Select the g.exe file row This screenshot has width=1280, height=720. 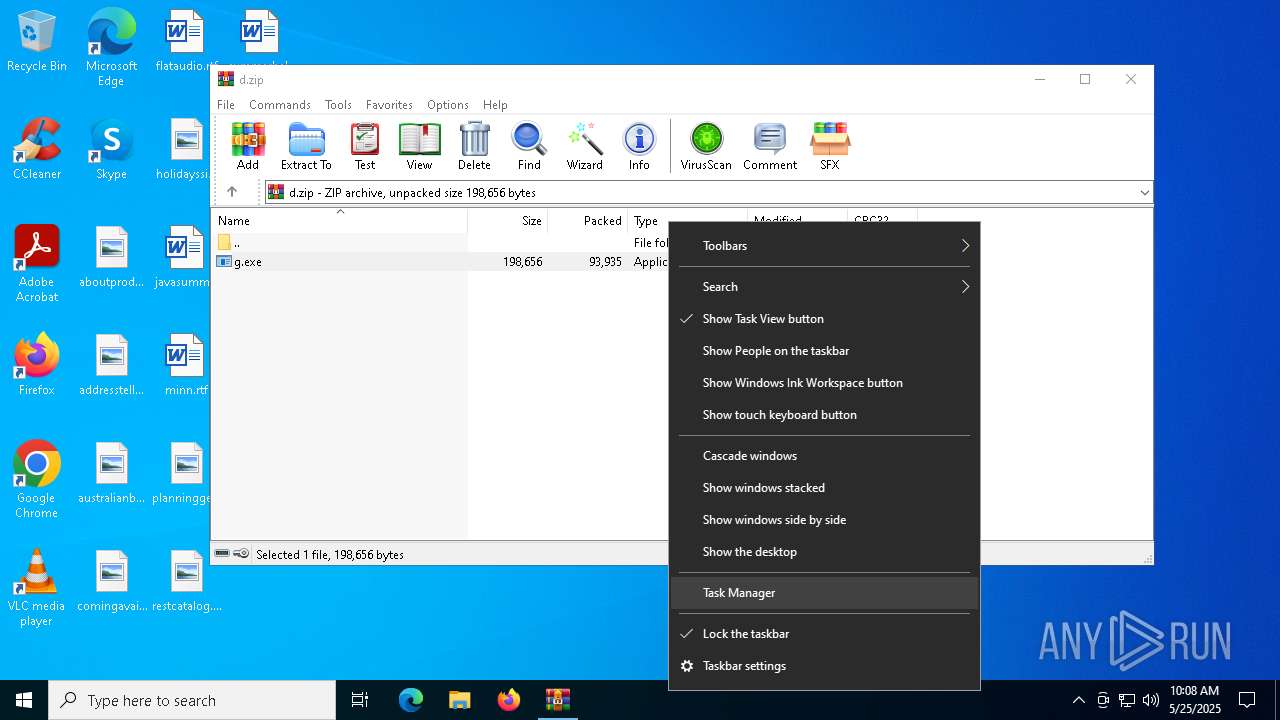(x=440, y=262)
